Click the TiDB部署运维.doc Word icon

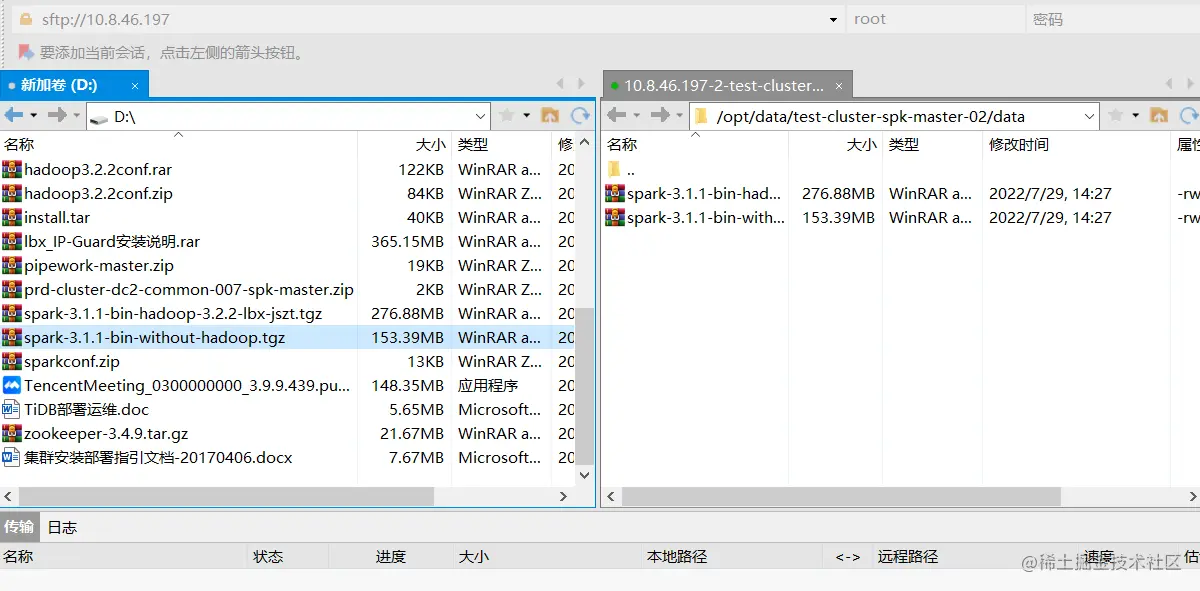(12, 409)
